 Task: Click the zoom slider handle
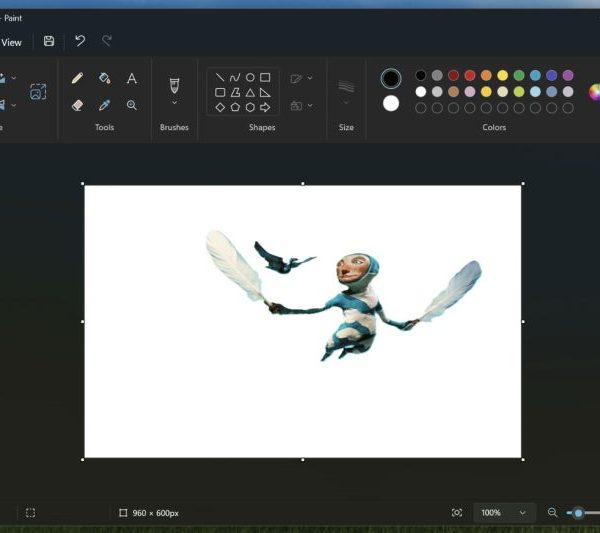point(578,513)
